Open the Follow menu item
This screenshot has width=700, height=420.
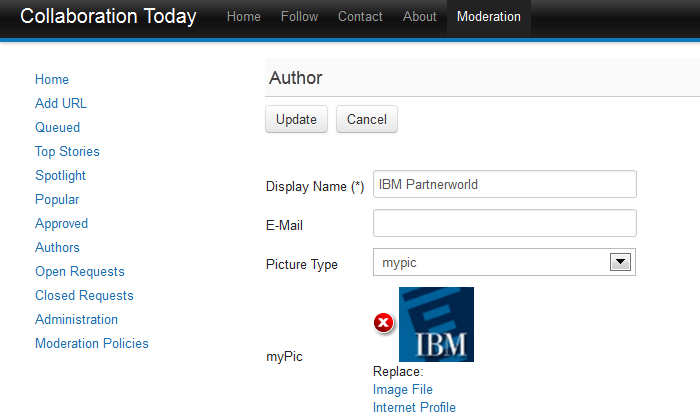pyautogui.click(x=299, y=17)
